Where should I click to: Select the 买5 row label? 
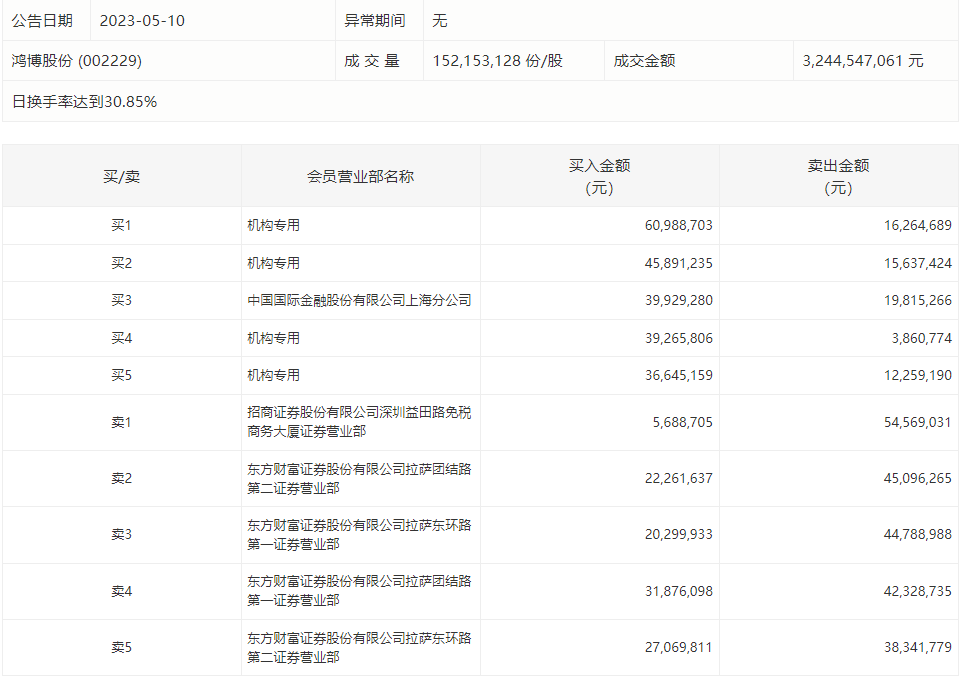tap(121, 375)
